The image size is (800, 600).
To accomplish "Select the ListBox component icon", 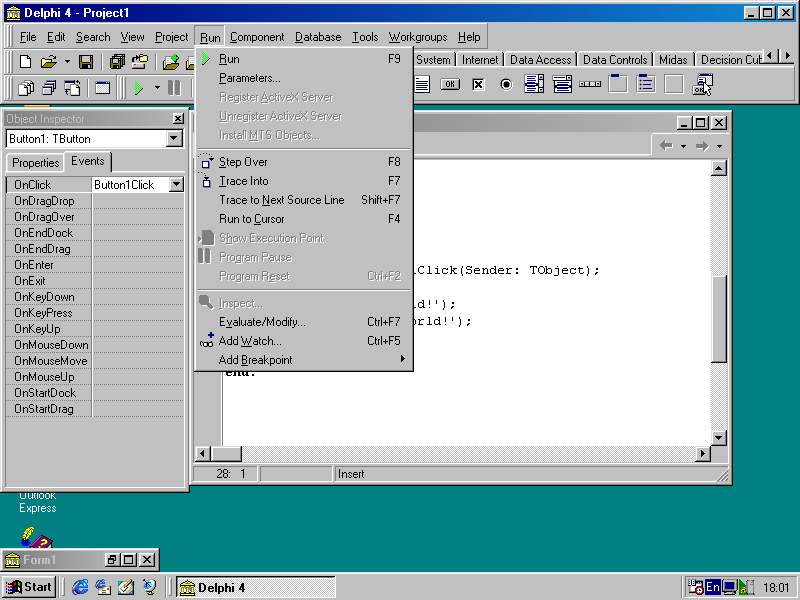I will pos(534,84).
